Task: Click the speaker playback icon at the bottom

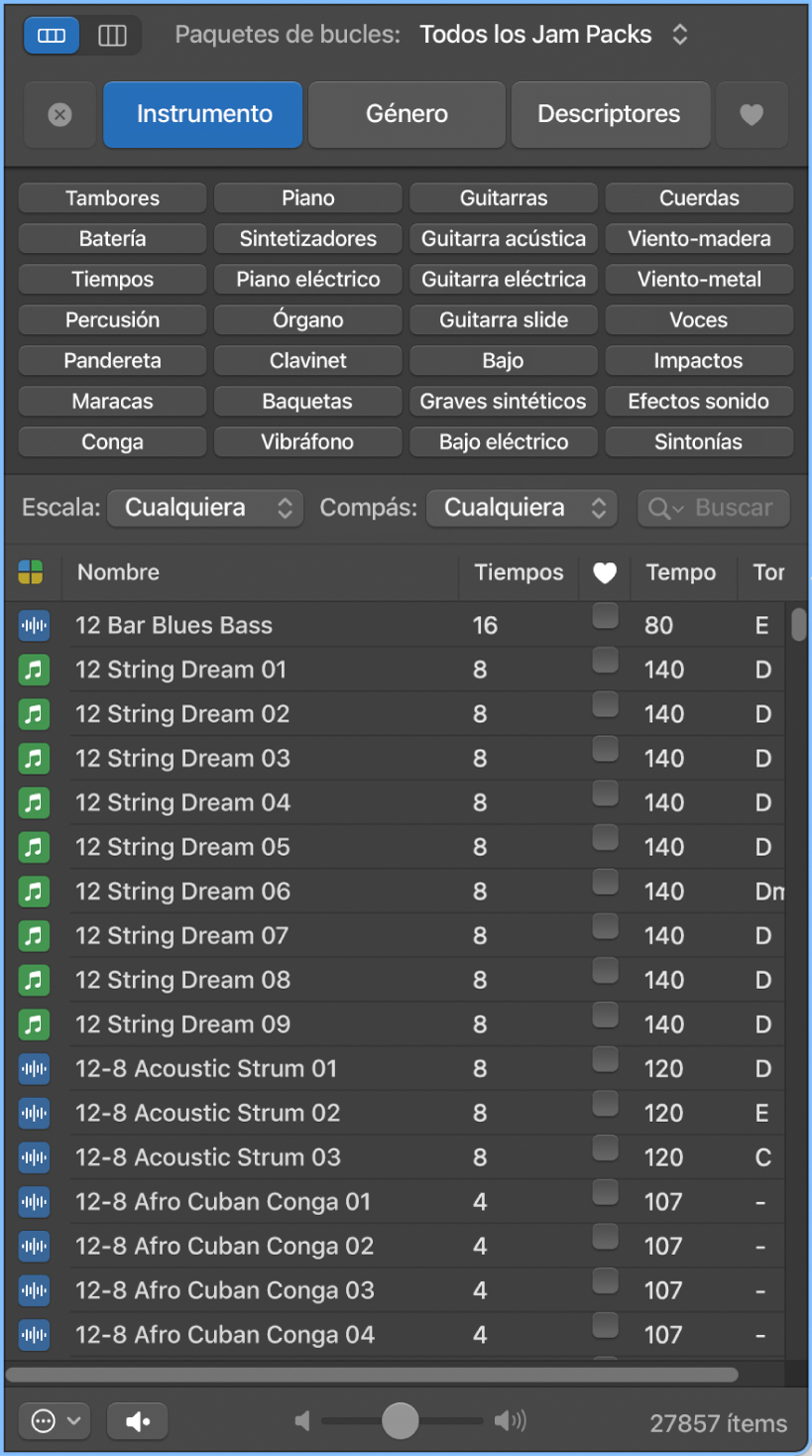Action: (137, 1421)
